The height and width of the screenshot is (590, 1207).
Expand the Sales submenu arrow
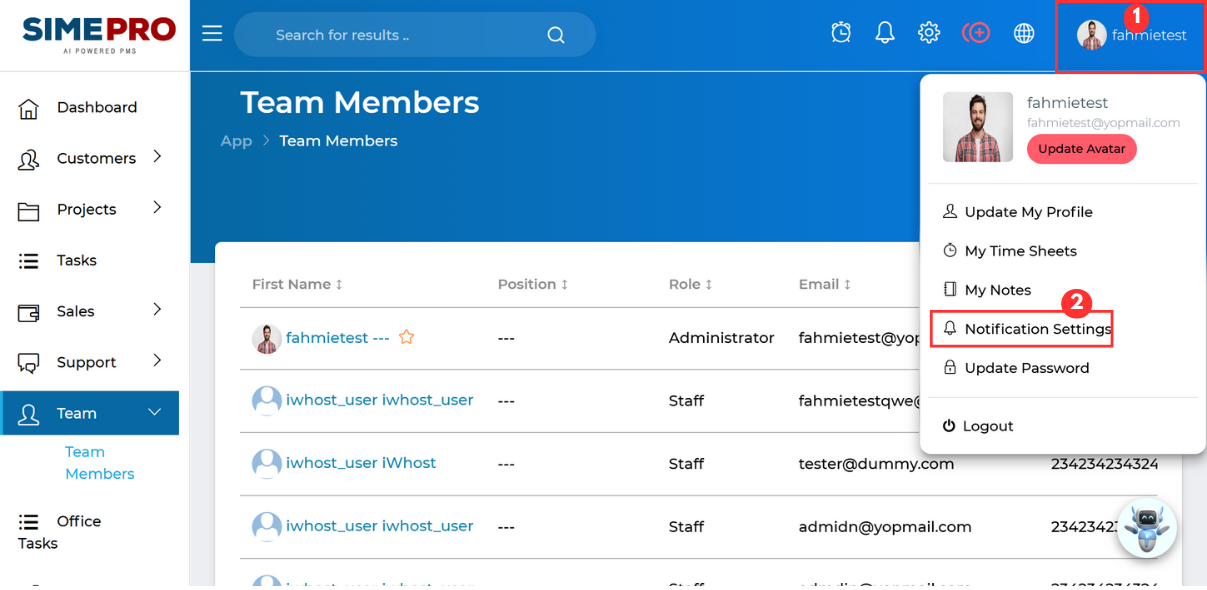[157, 309]
